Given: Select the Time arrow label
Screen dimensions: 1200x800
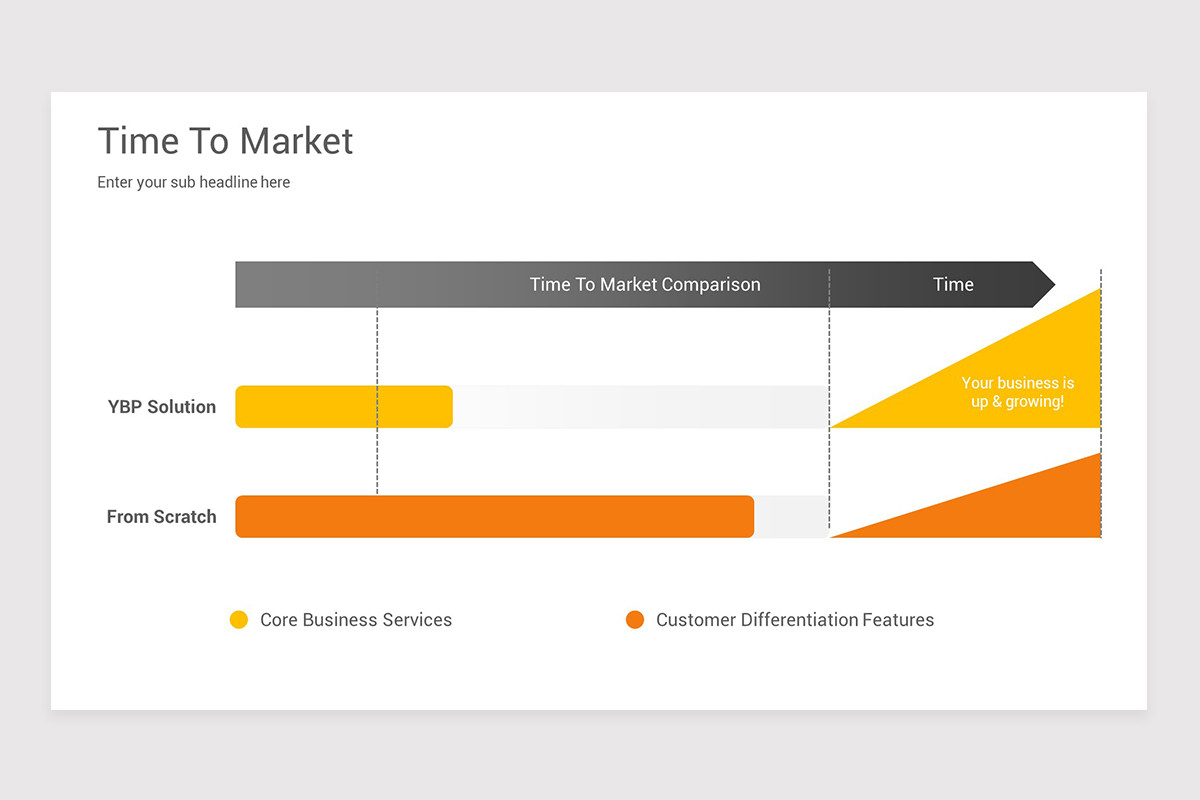Looking at the screenshot, I should click(953, 284).
